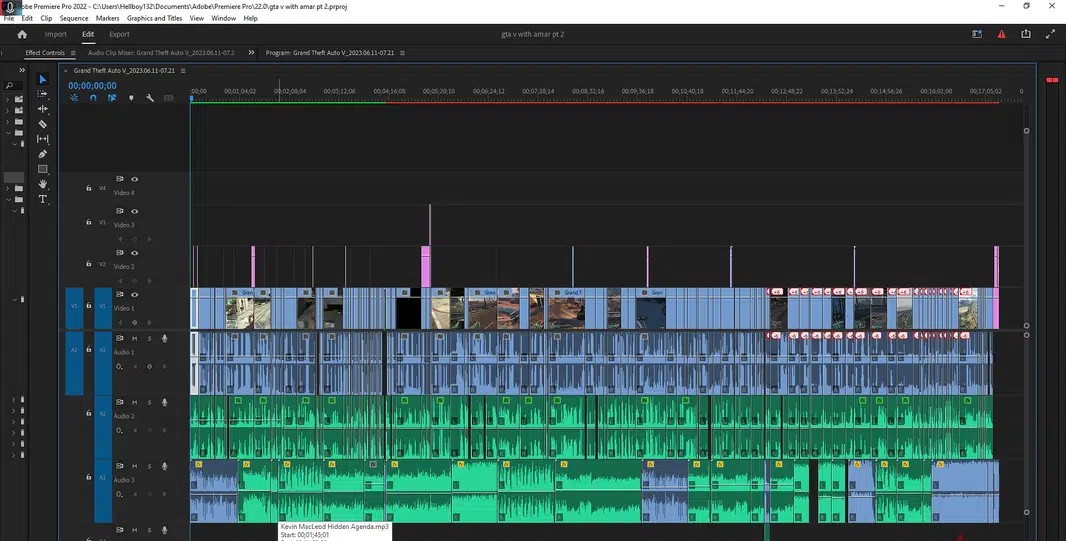1066x541 pixels.
Task: Open Audio 2 keyframe display options
Action: click(x=120, y=430)
